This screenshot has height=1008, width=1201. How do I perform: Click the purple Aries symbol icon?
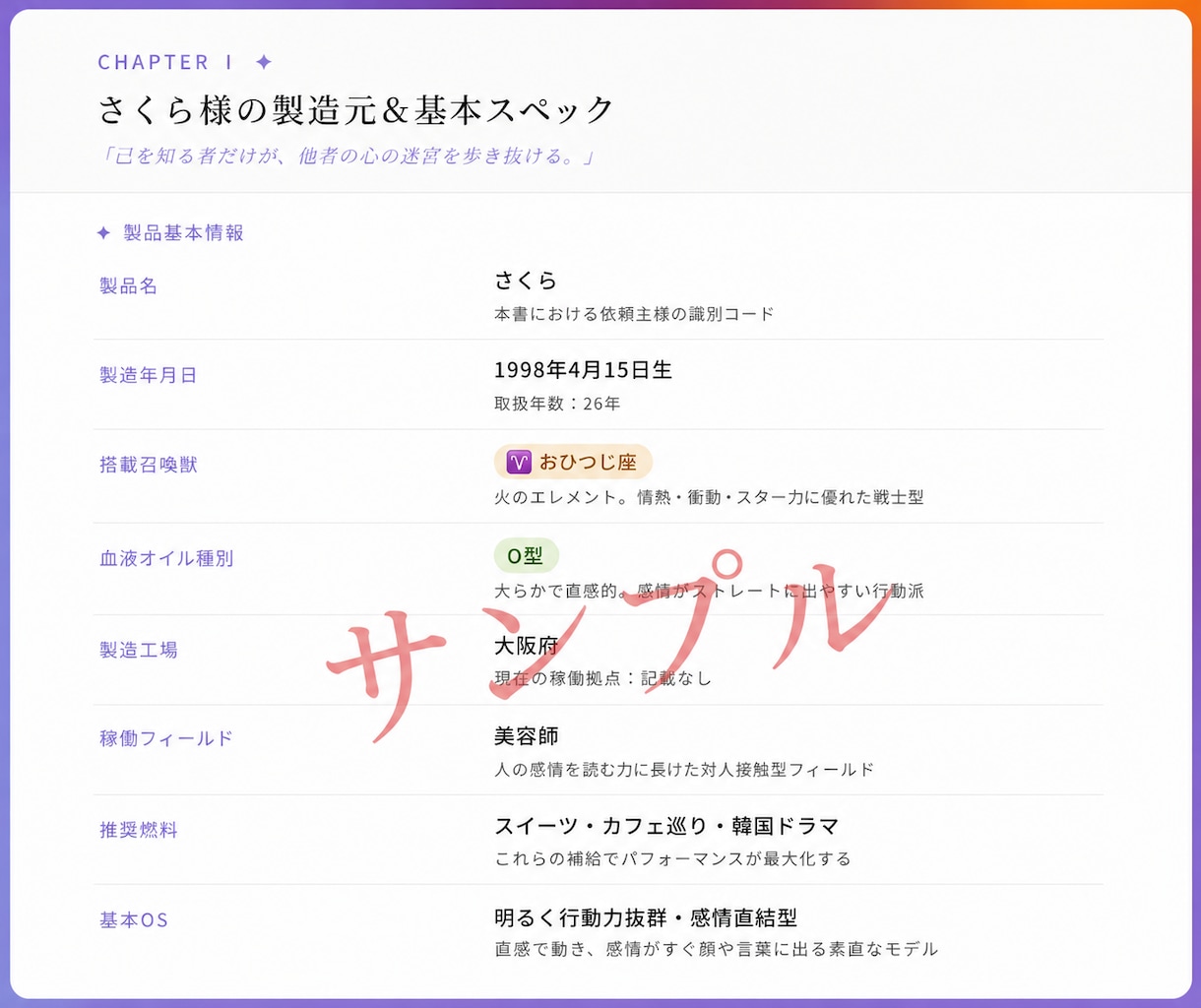519,462
